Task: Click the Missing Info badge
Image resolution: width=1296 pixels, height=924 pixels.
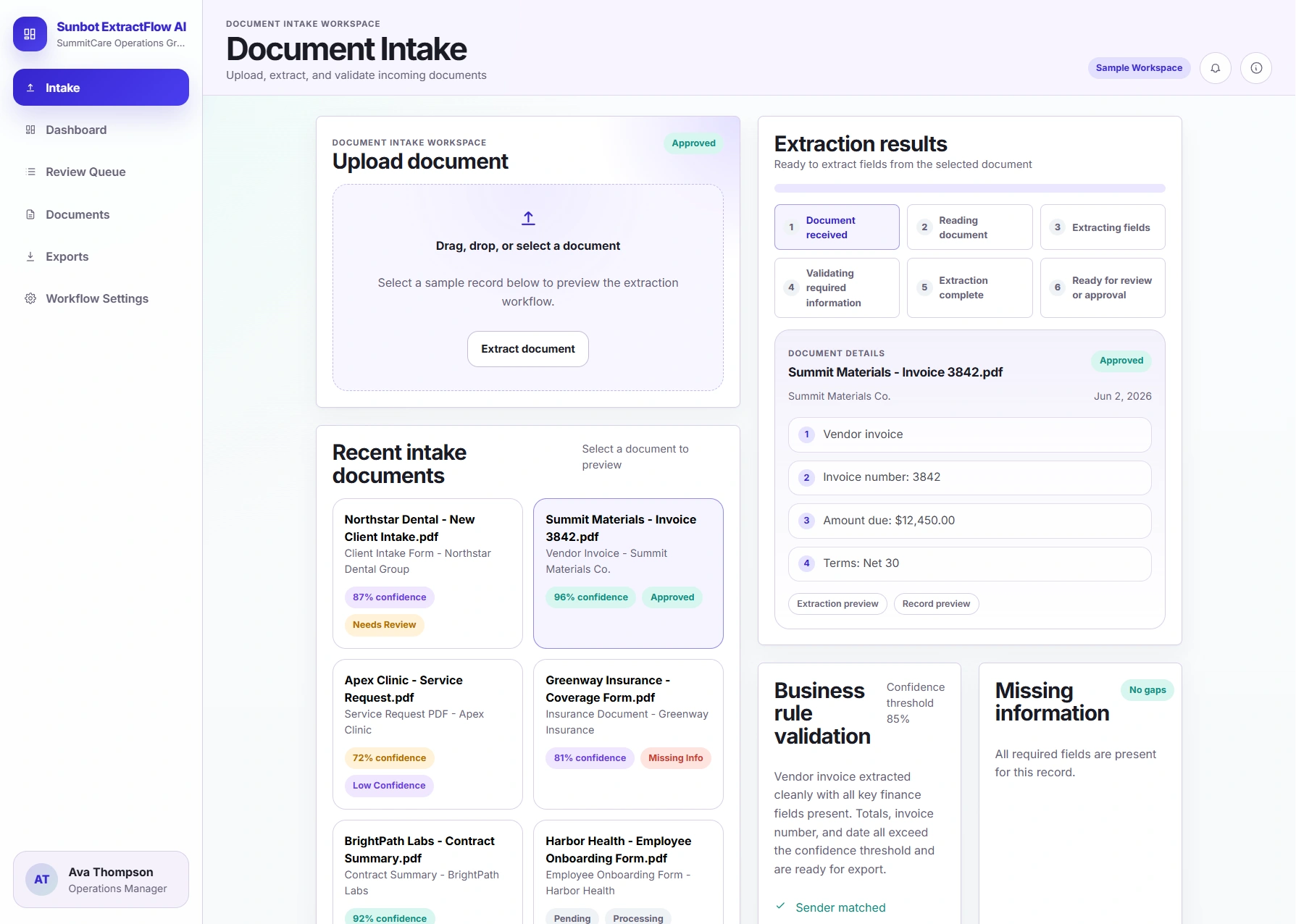Action: click(675, 758)
